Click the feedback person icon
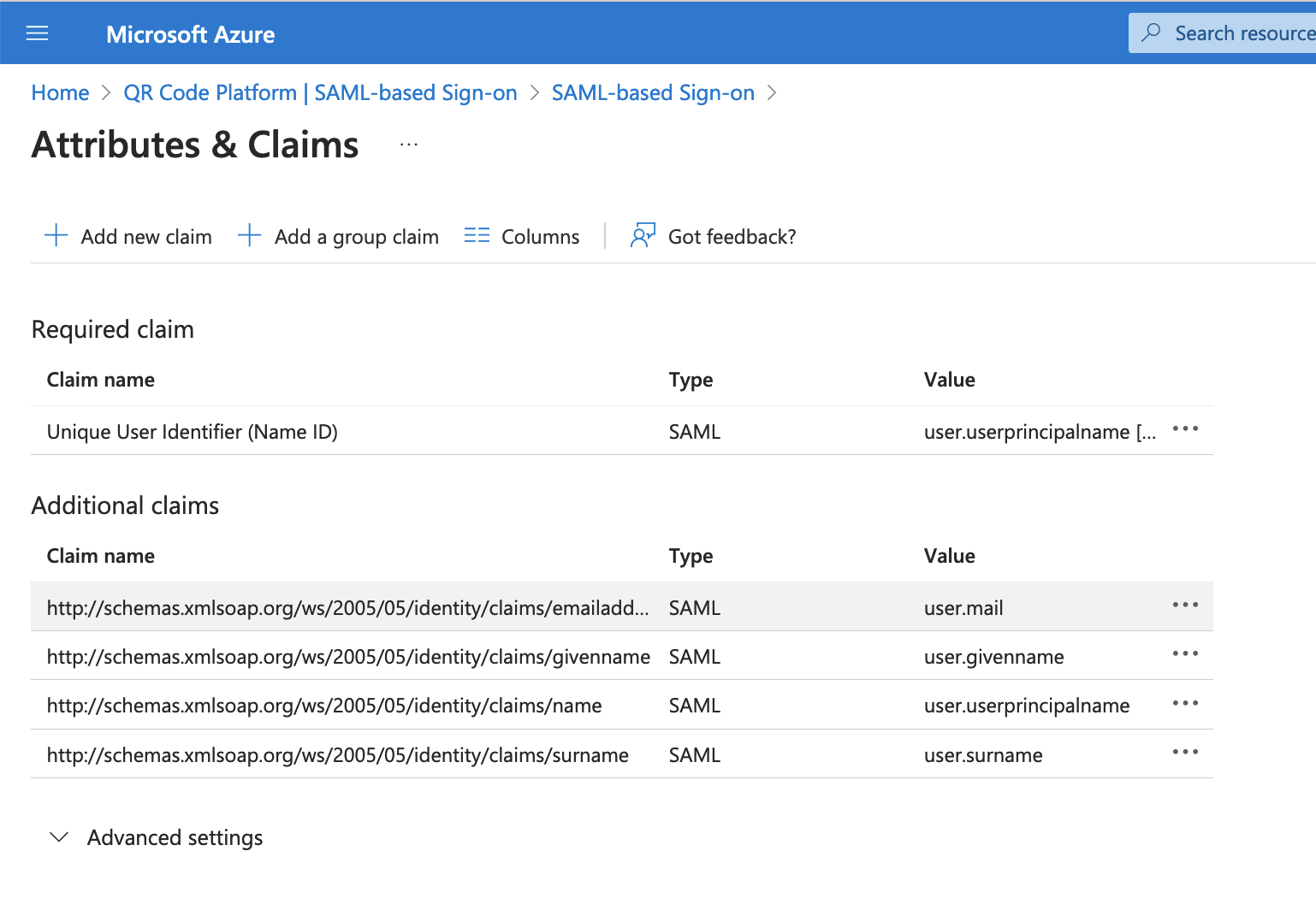 tap(643, 235)
